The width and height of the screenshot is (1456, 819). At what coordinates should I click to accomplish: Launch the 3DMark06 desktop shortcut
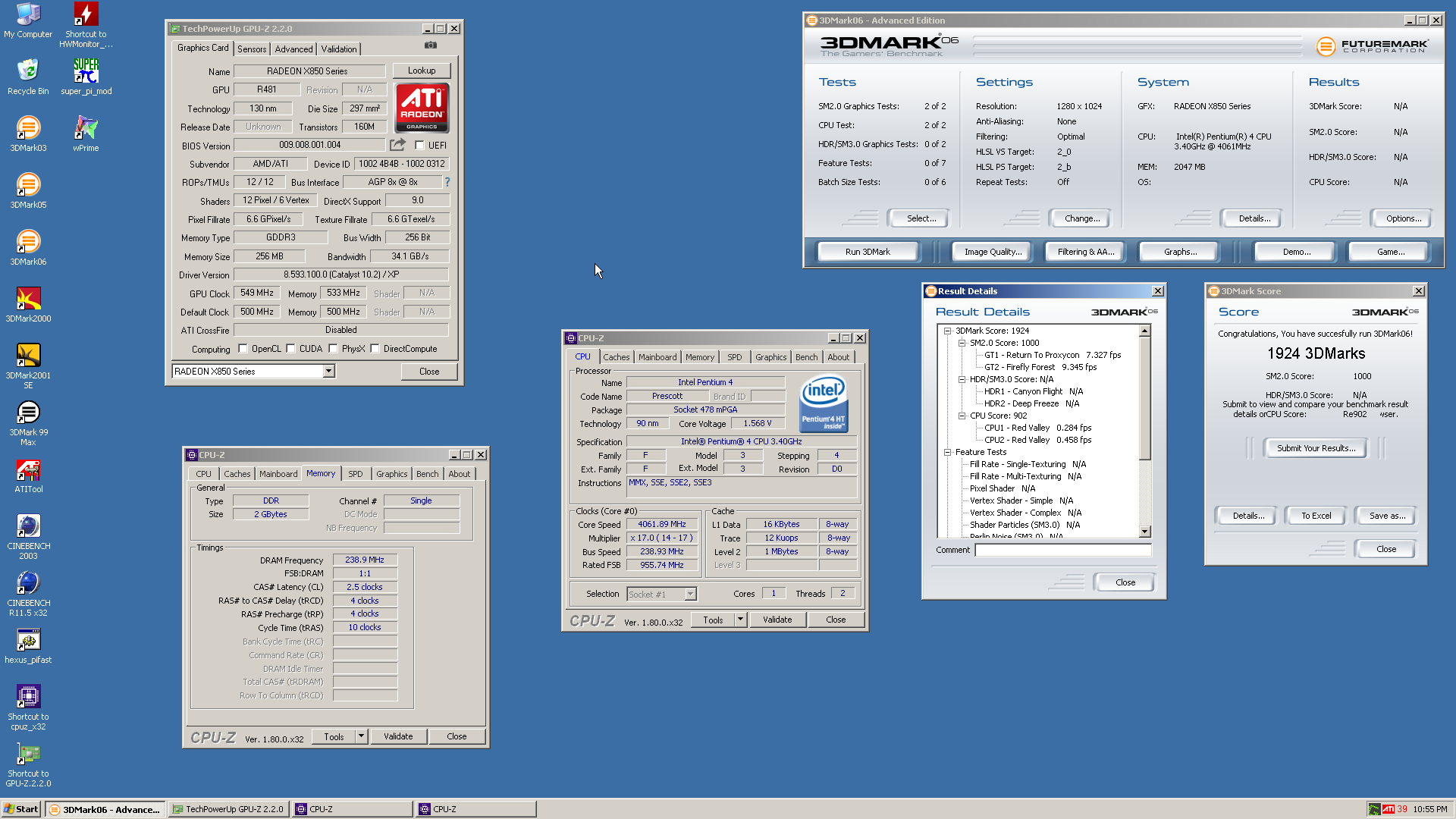coord(28,247)
